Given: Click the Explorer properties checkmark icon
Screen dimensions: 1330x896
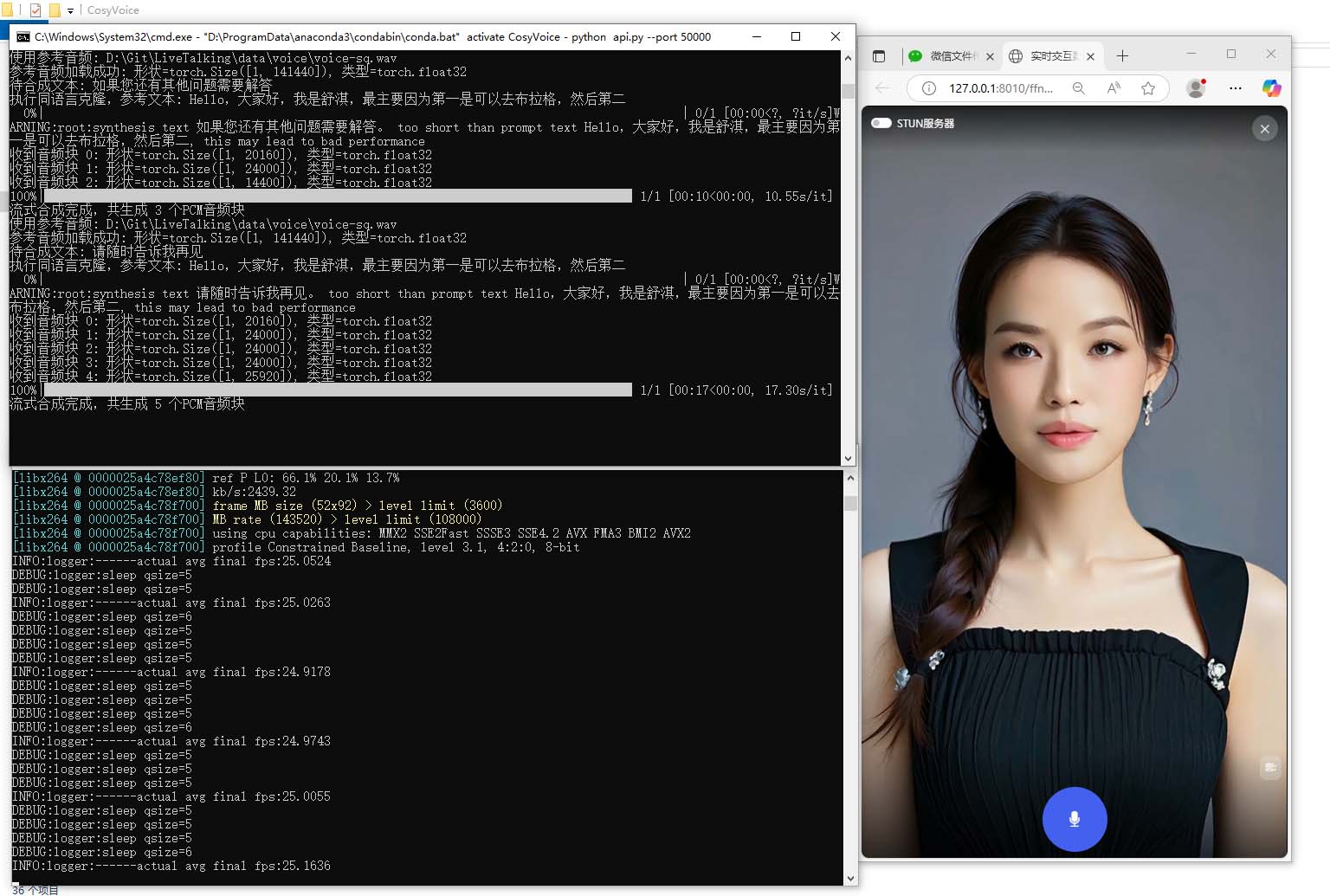Looking at the screenshot, I should tap(36, 10).
